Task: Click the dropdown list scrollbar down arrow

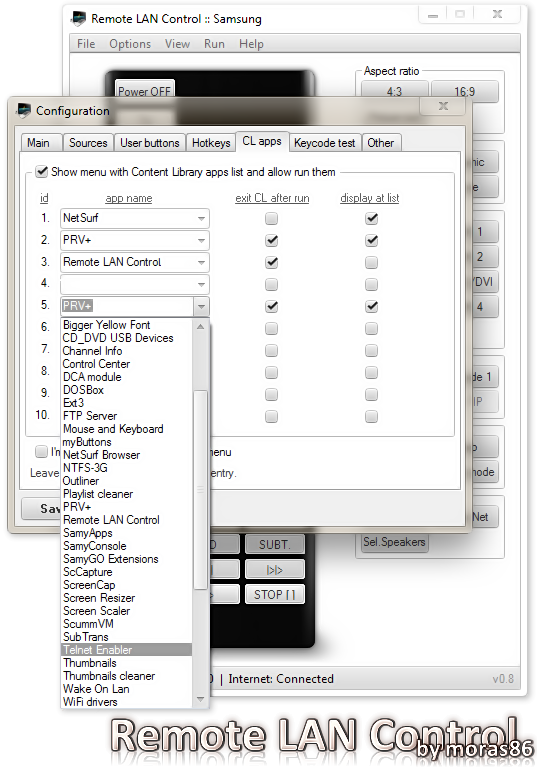Action: pyautogui.click(x=200, y=700)
